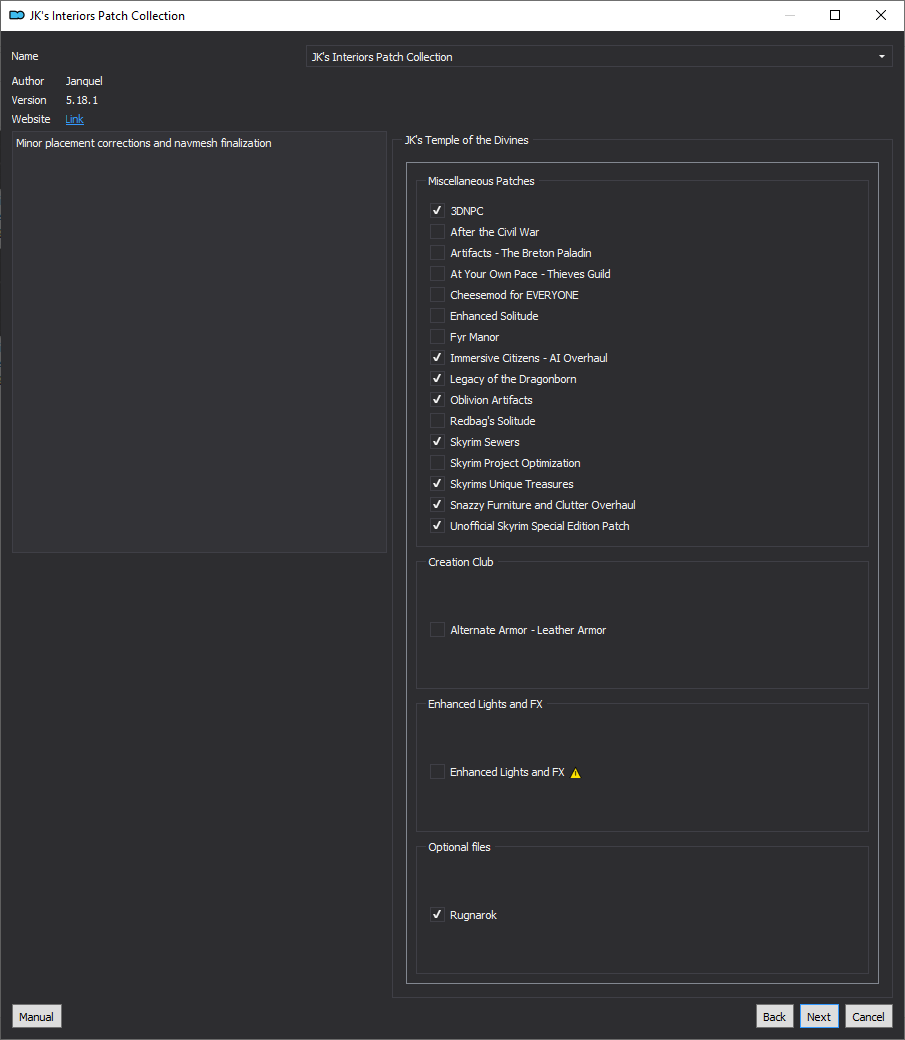Open the Website Link
The width and height of the screenshot is (905, 1040).
pyautogui.click(x=74, y=119)
